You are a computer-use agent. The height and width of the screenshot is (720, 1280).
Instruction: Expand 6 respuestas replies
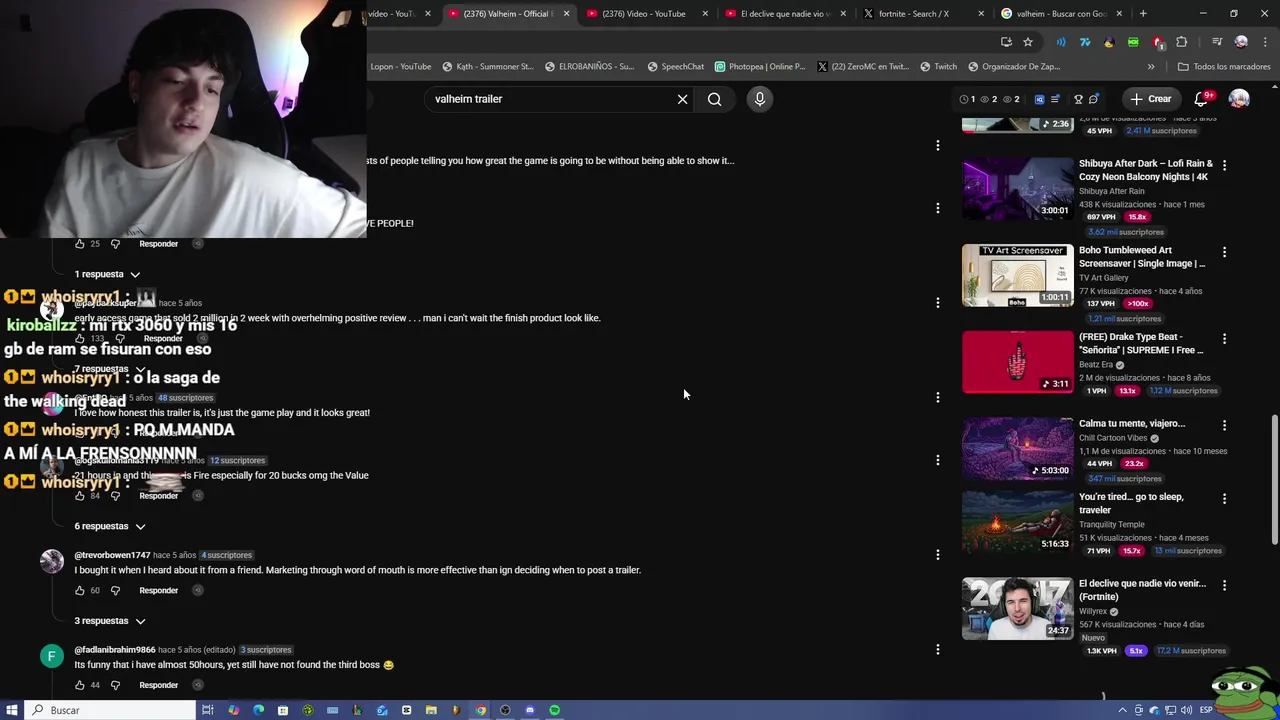pos(110,526)
